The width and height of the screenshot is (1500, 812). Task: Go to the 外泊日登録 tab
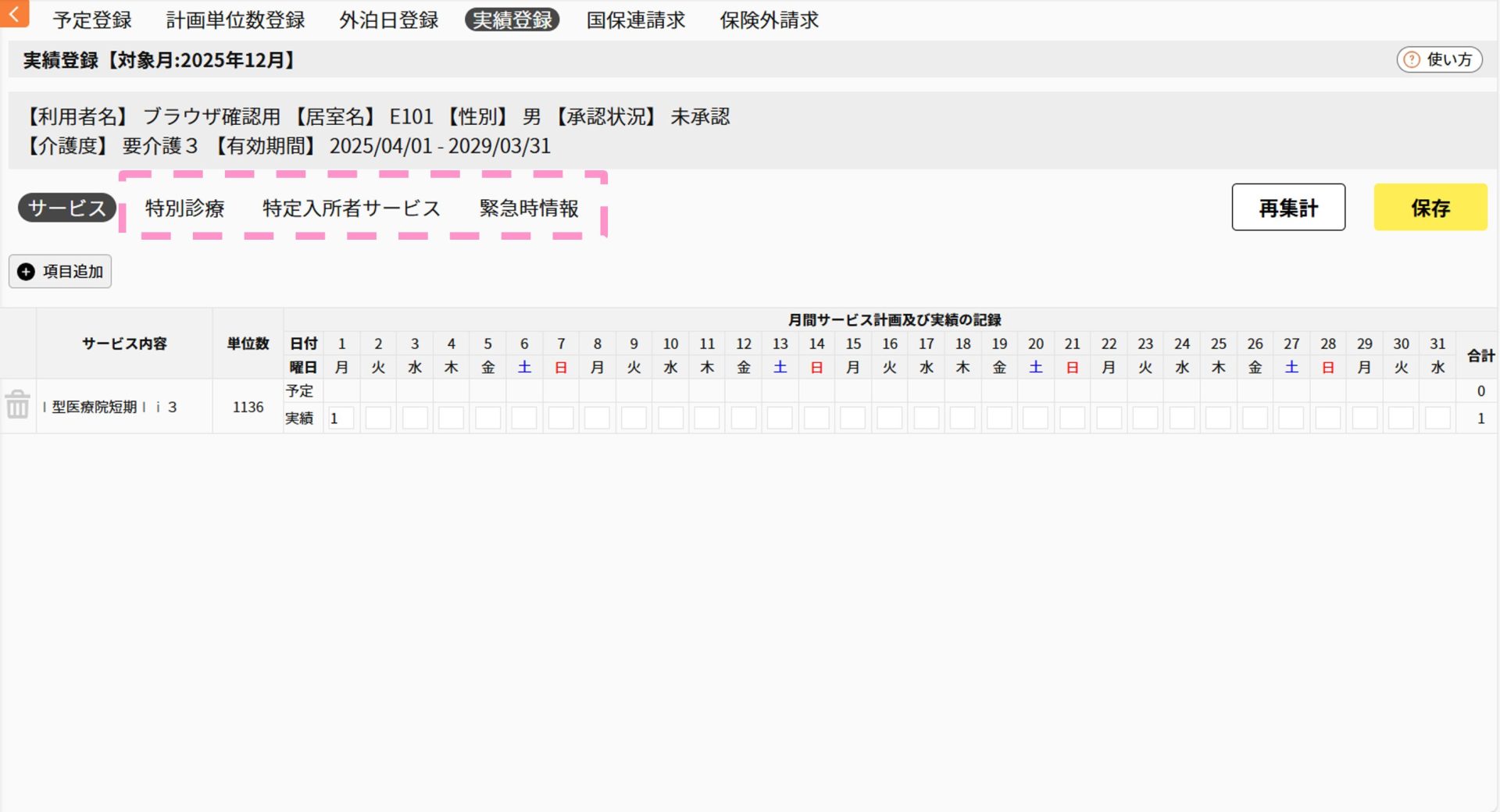(388, 20)
